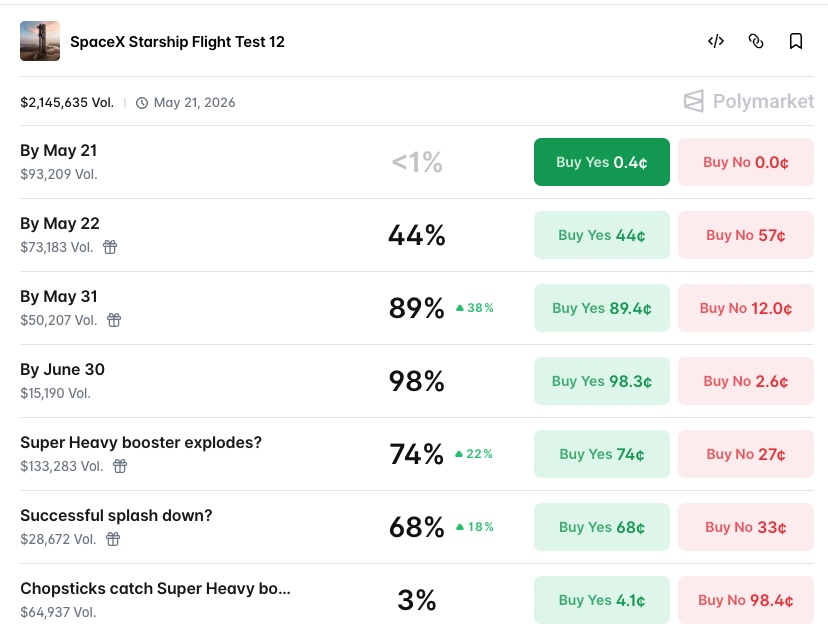Image resolution: width=828 pixels, height=637 pixels.
Task: Buy No 2.6¢ for By June 30
Action: coord(746,381)
